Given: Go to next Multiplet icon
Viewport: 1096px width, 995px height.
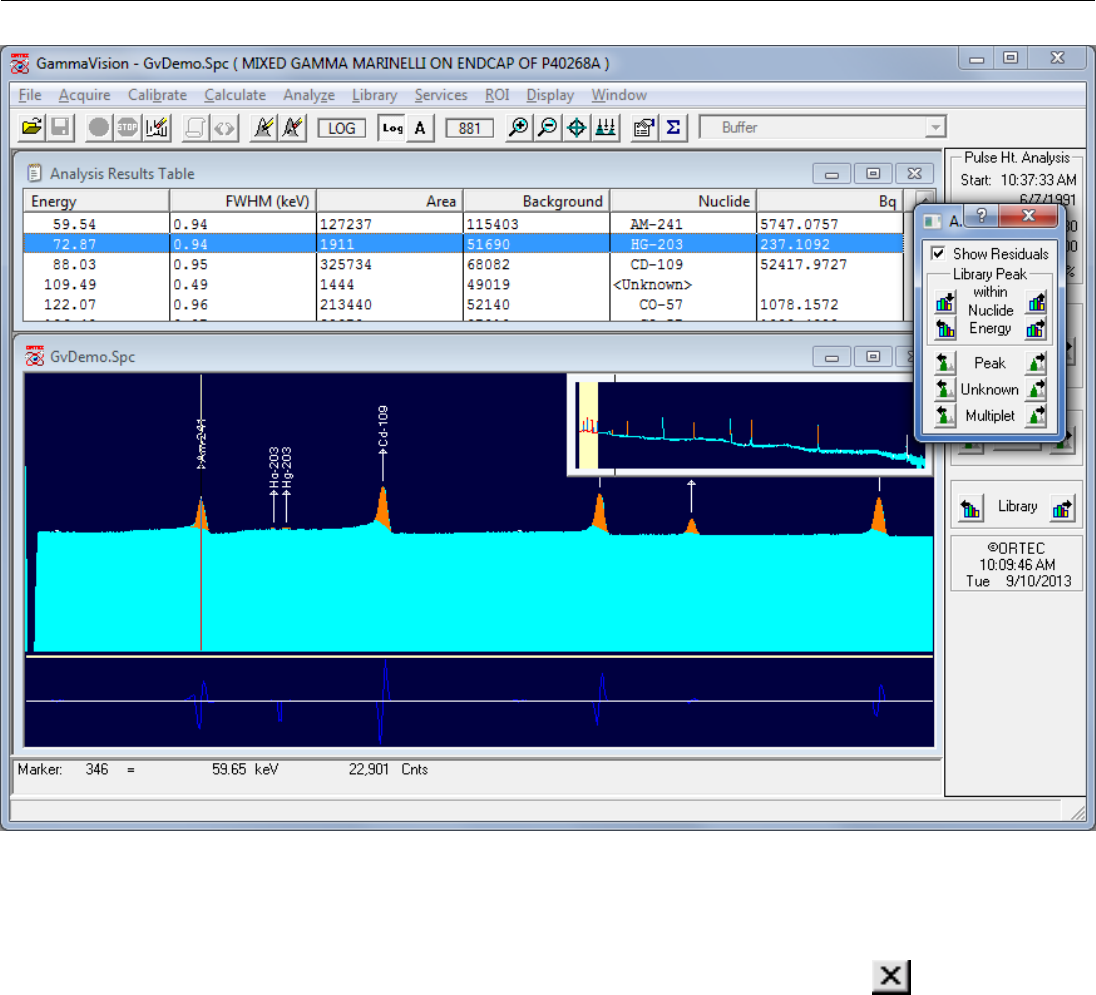Looking at the screenshot, I should [1036, 415].
